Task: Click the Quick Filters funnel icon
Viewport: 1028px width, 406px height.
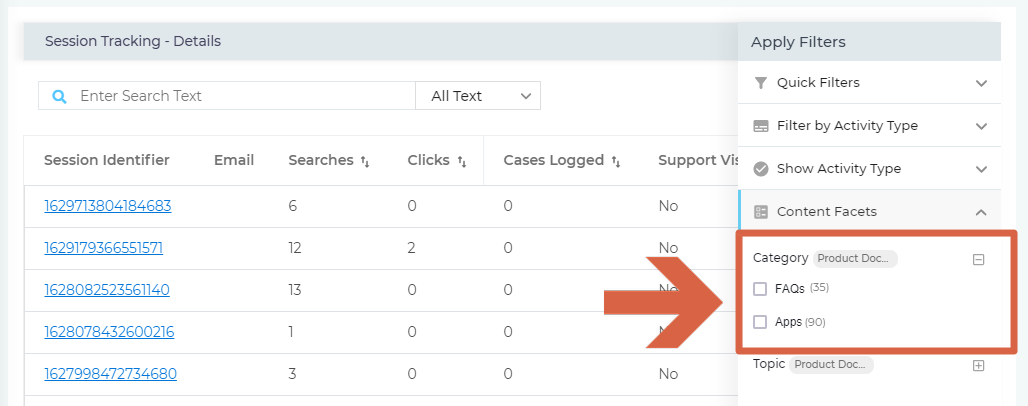Action: (x=761, y=83)
